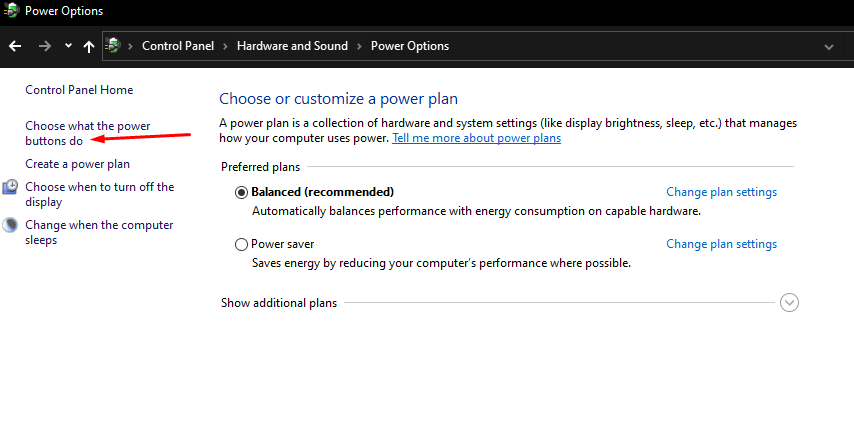Open the recent locations dropdown arrow
The image size is (854, 424).
pos(68,46)
